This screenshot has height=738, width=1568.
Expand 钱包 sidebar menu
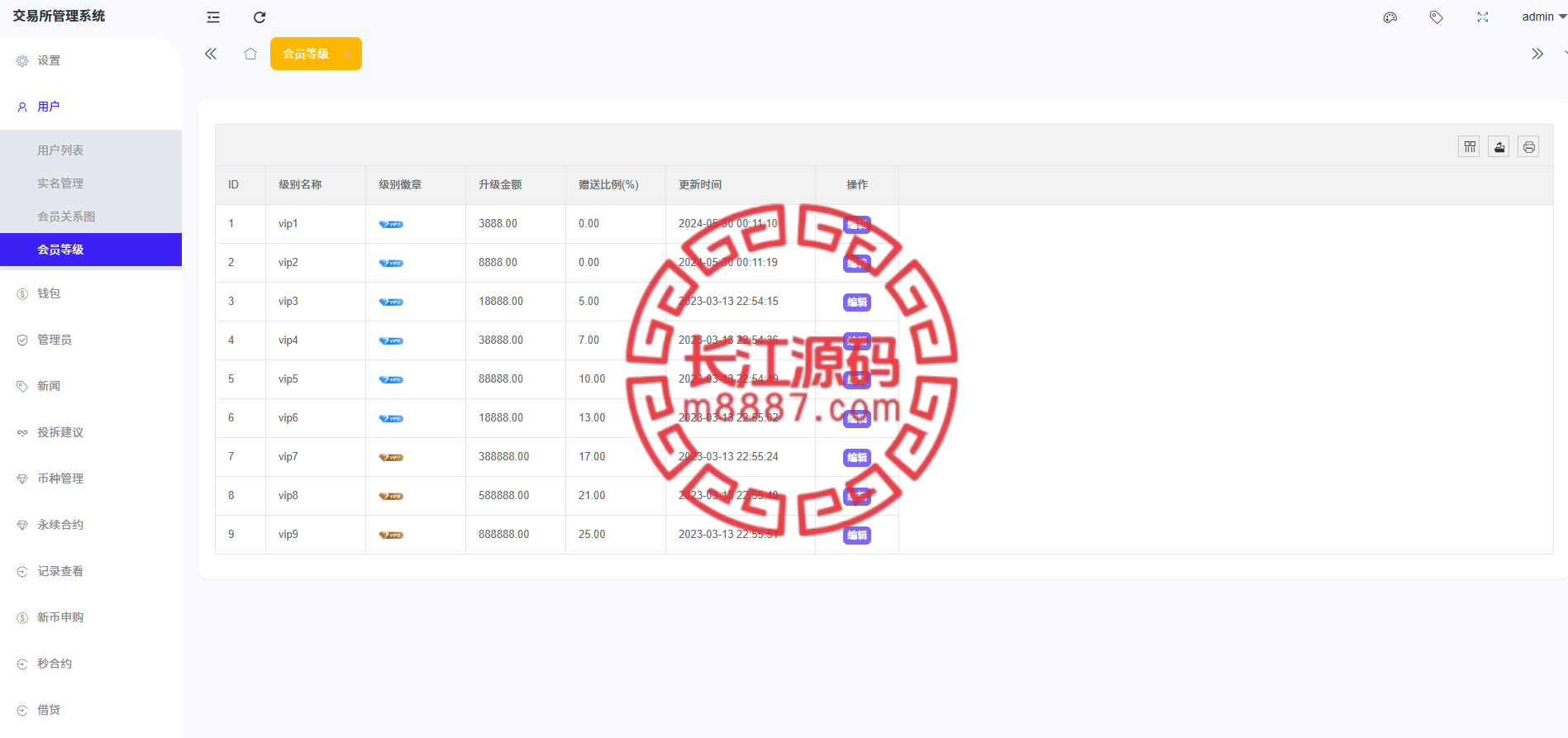click(91, 293)
